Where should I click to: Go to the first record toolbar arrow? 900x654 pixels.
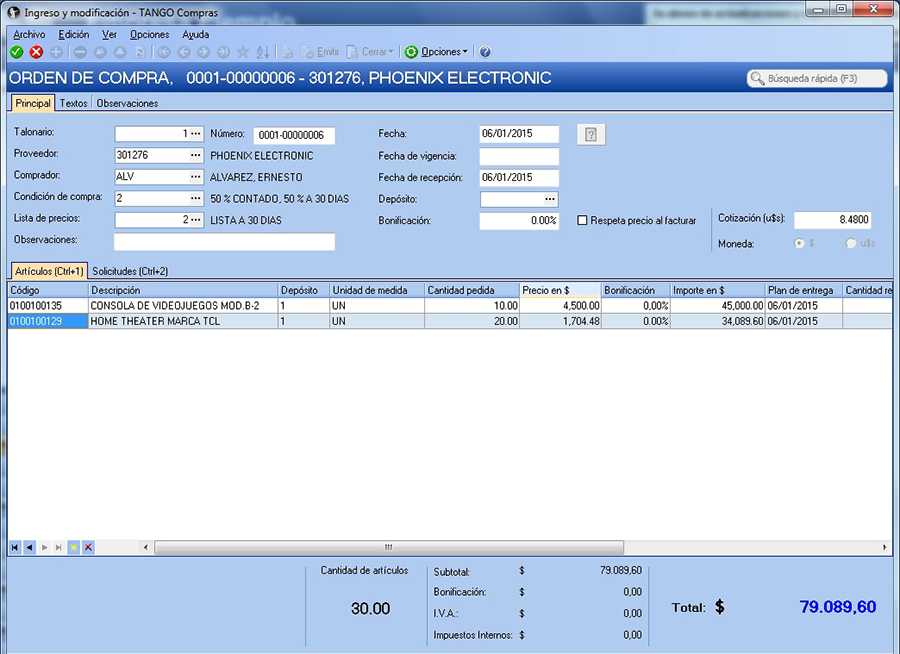(x=164, y=52)
